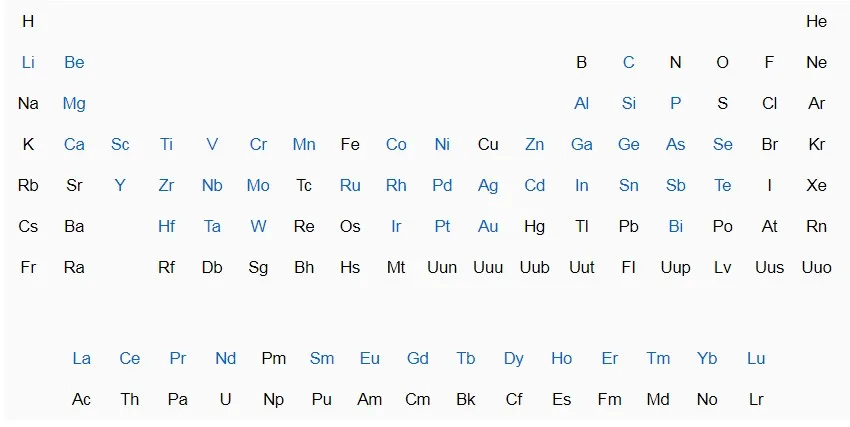Click the Pd element link
This screenshot has width=850, height=427.
pyautogui.click(x=442, y=185)
